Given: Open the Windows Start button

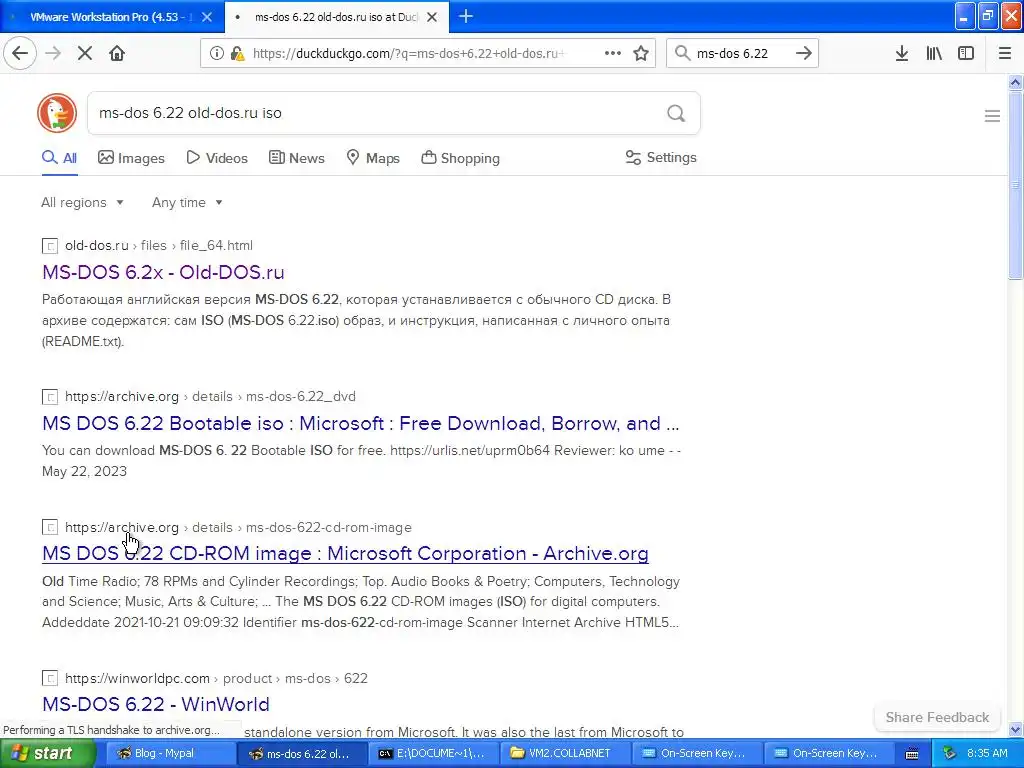Looking at the screenshot, I should point(46,754).
